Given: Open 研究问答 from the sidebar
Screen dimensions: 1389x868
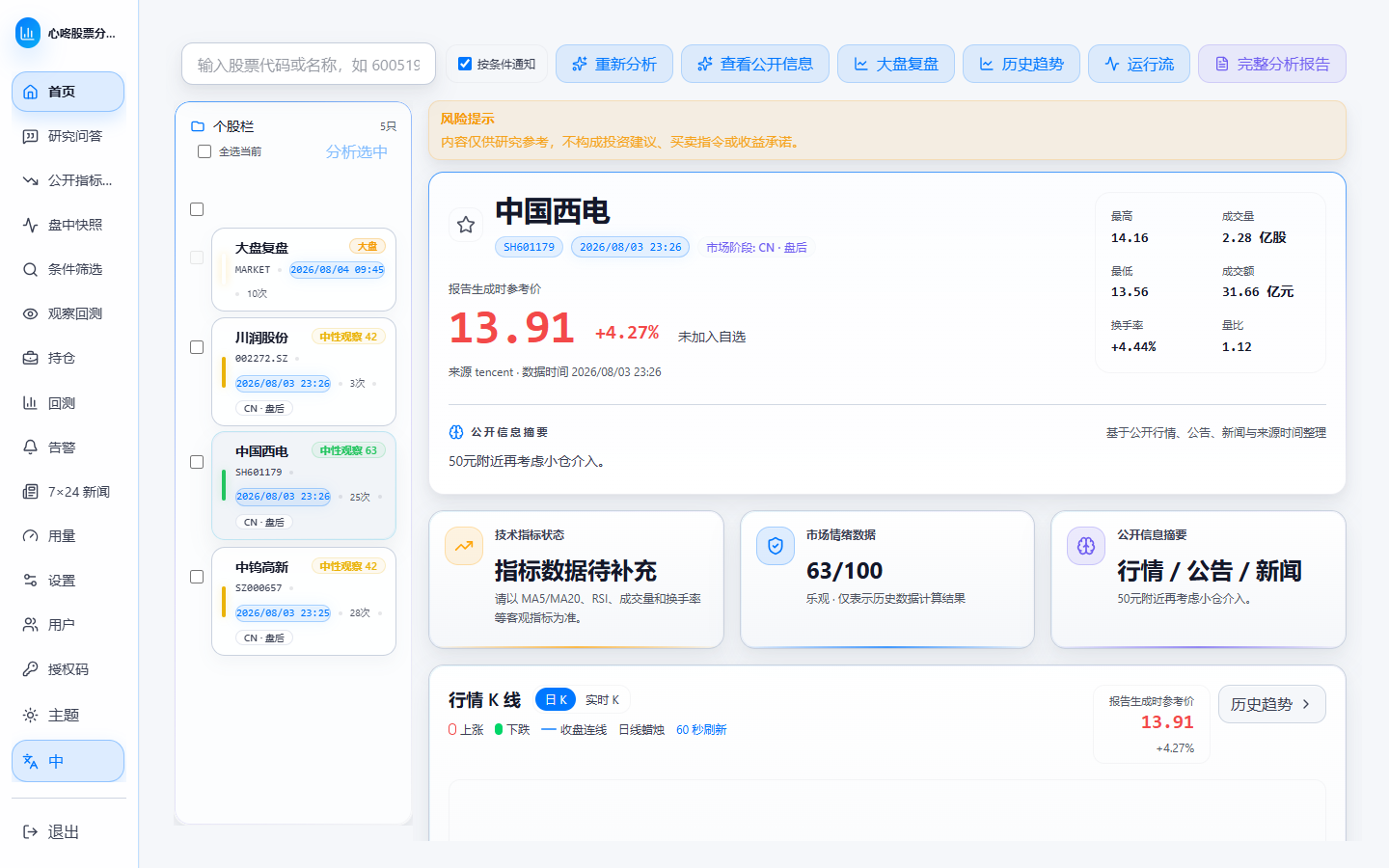Looking at the screenshot, I should (x=68, y=136).
